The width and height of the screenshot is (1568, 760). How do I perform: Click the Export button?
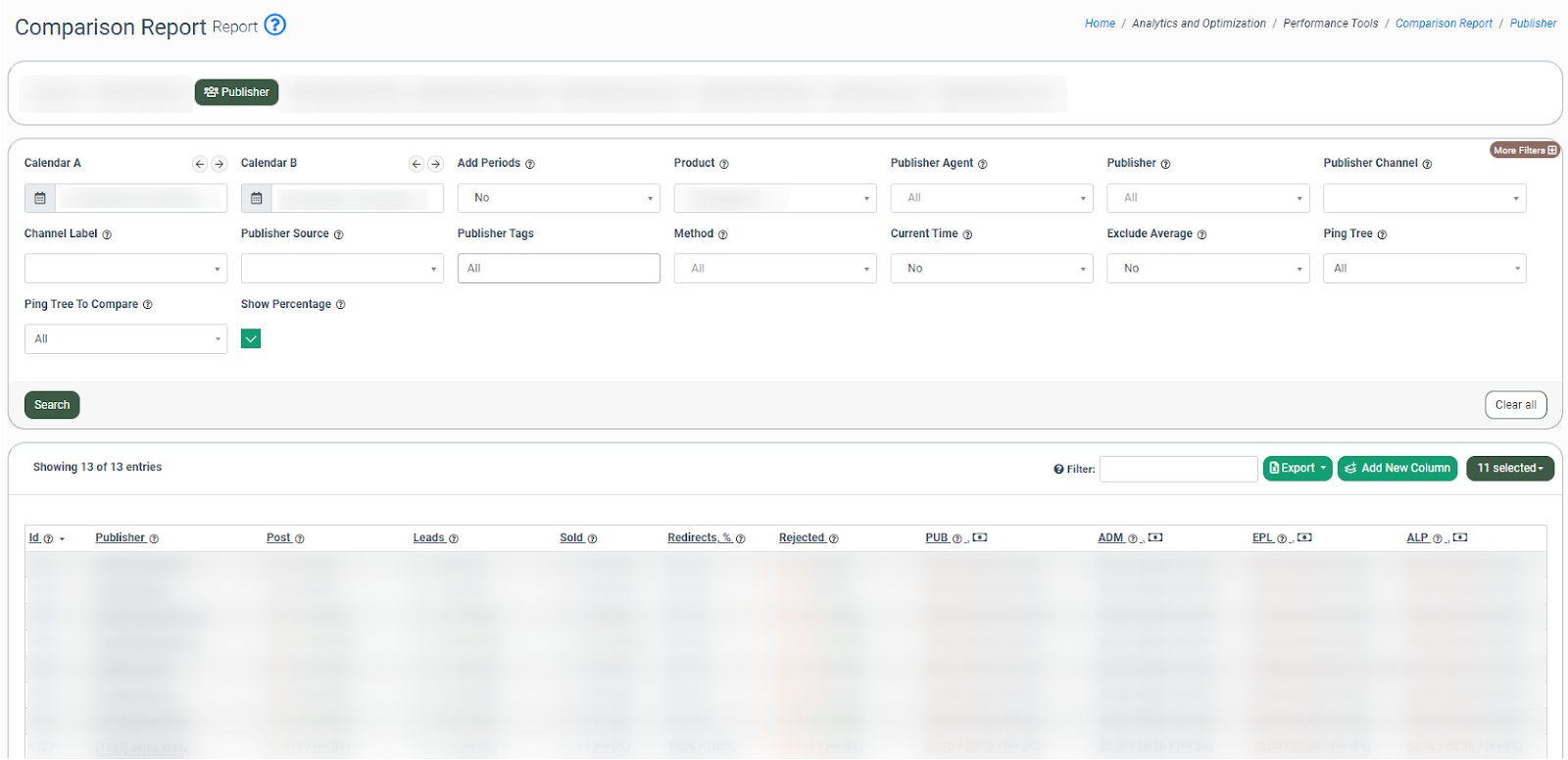1297,469
